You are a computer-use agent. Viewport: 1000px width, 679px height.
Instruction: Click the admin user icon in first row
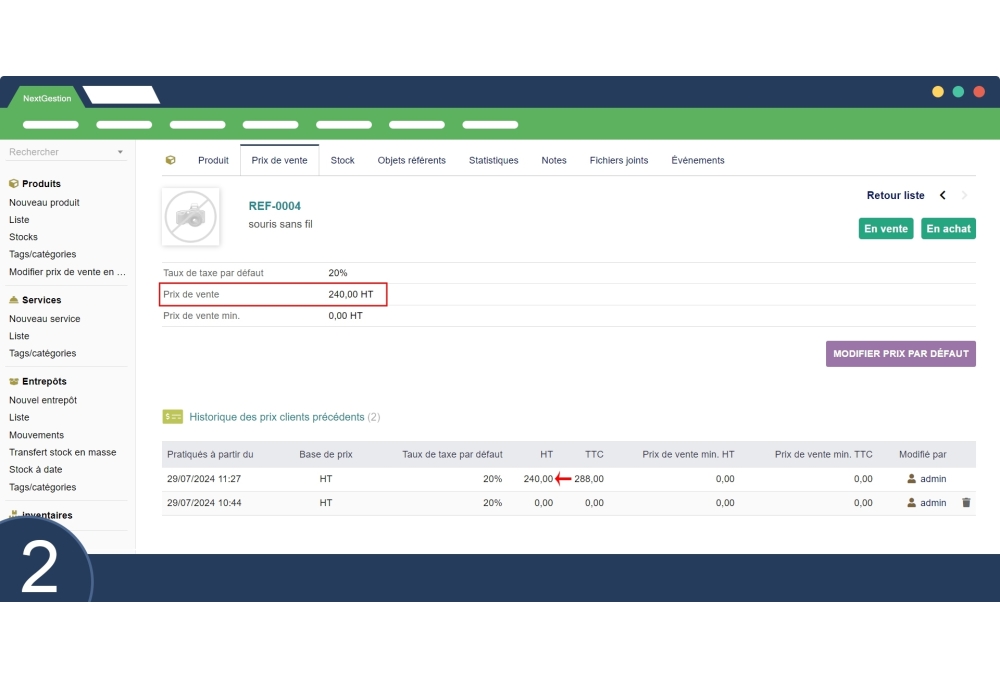(911, 479)
